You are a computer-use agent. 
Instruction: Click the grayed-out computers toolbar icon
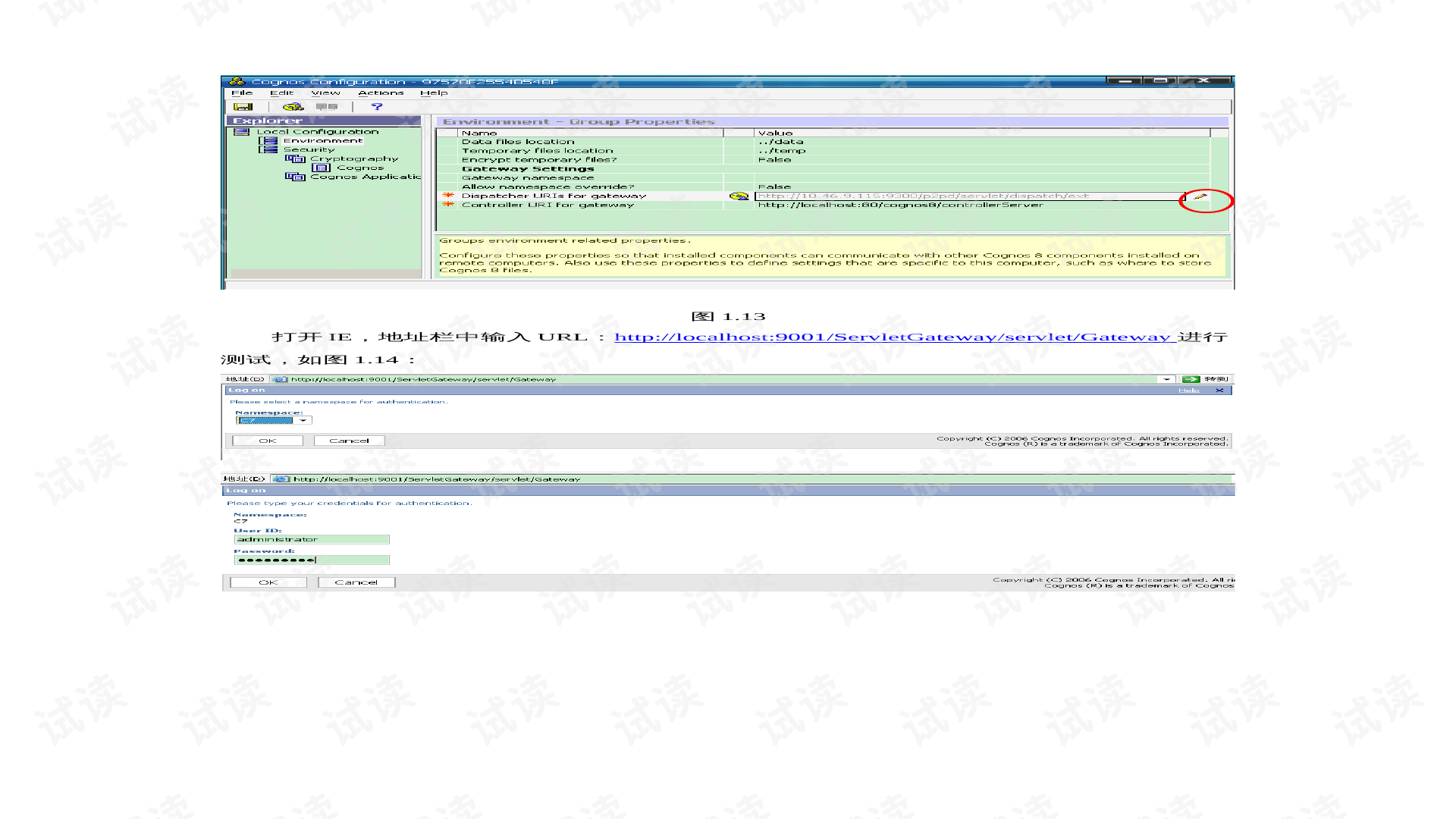coord(327,107)
